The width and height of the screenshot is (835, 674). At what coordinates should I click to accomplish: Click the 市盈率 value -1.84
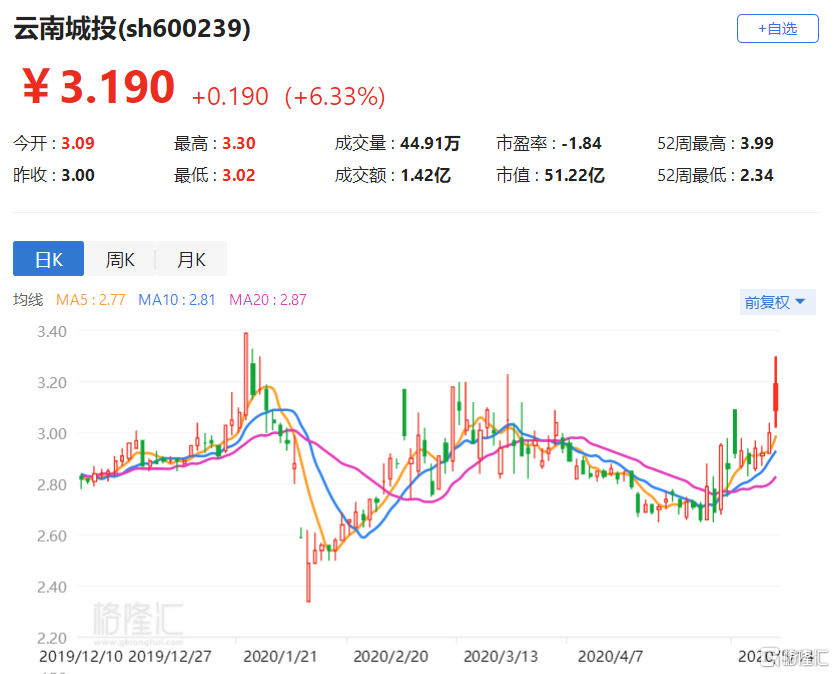click(x=581, y=143)
